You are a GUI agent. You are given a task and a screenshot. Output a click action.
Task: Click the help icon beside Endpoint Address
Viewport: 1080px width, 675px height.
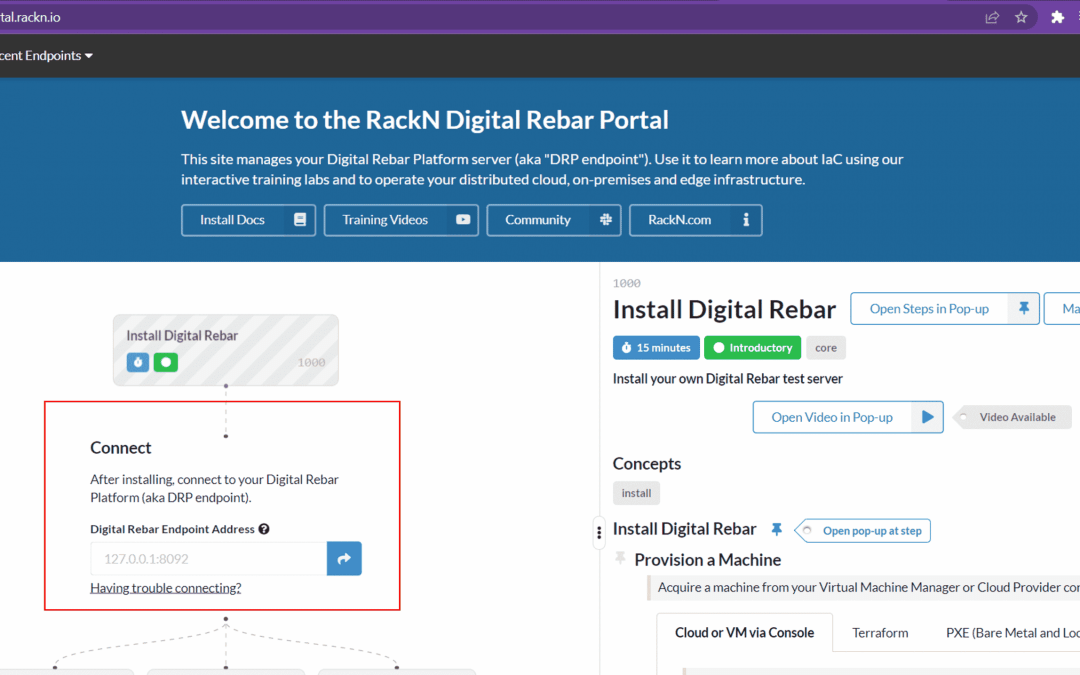coord(264,529)
